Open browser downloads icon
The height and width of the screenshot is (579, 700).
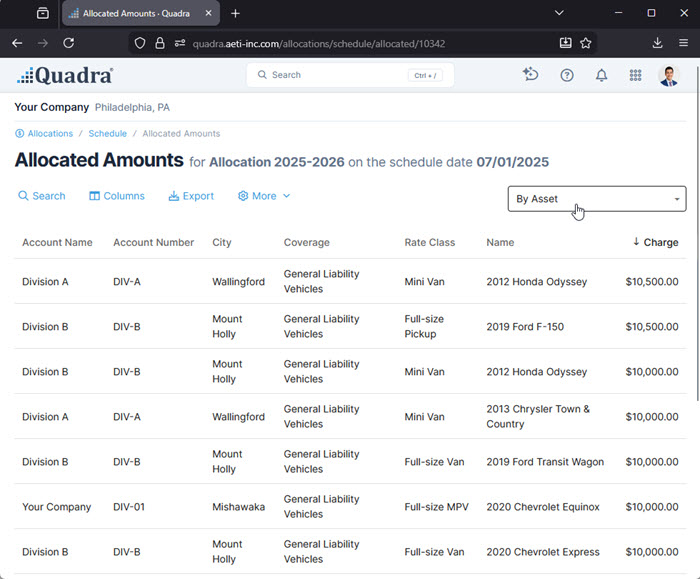click(x=657, y=43)
